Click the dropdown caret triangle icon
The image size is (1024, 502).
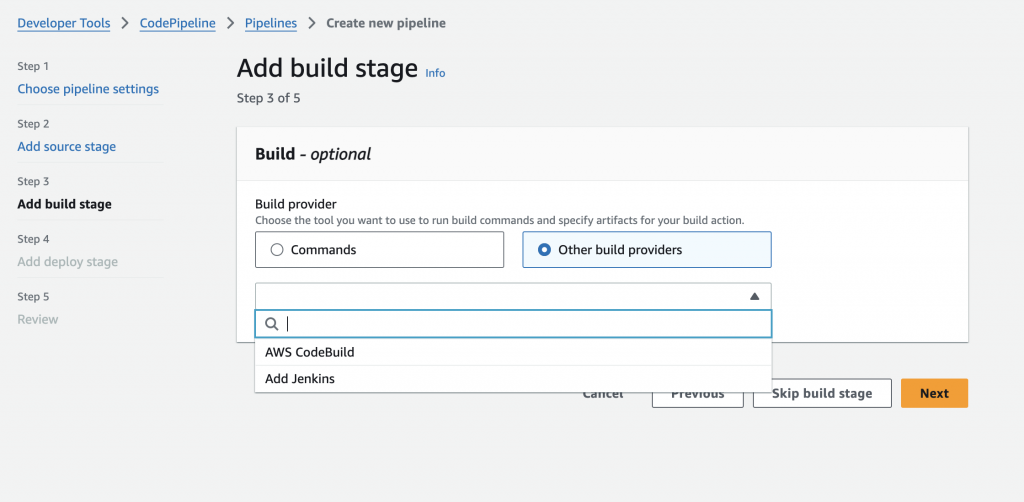click(x=754, y=296)
